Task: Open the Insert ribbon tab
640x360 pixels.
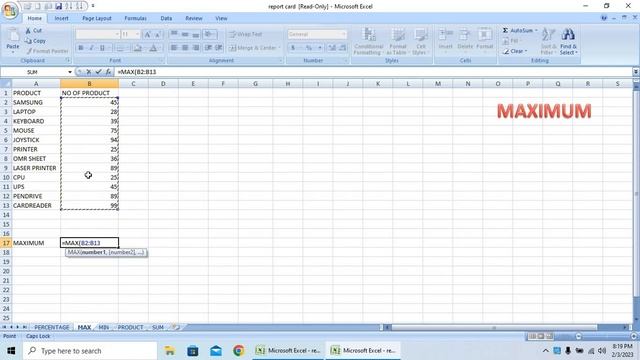Action: pyautogui.click(x=61, y=18)
